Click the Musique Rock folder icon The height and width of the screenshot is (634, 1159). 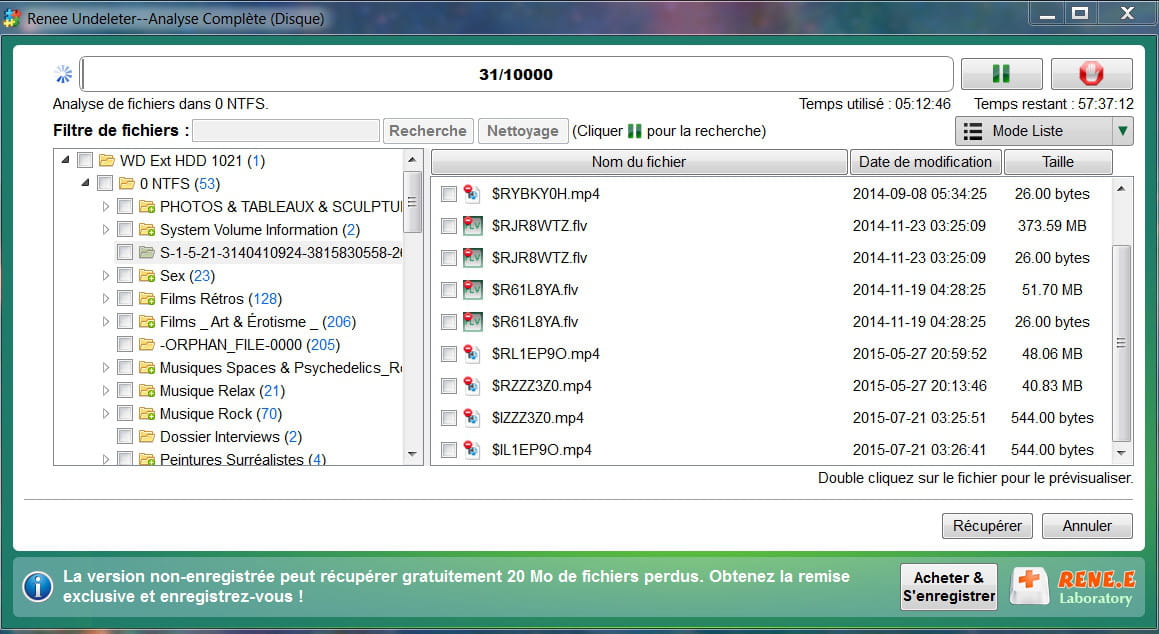(146, 414)
